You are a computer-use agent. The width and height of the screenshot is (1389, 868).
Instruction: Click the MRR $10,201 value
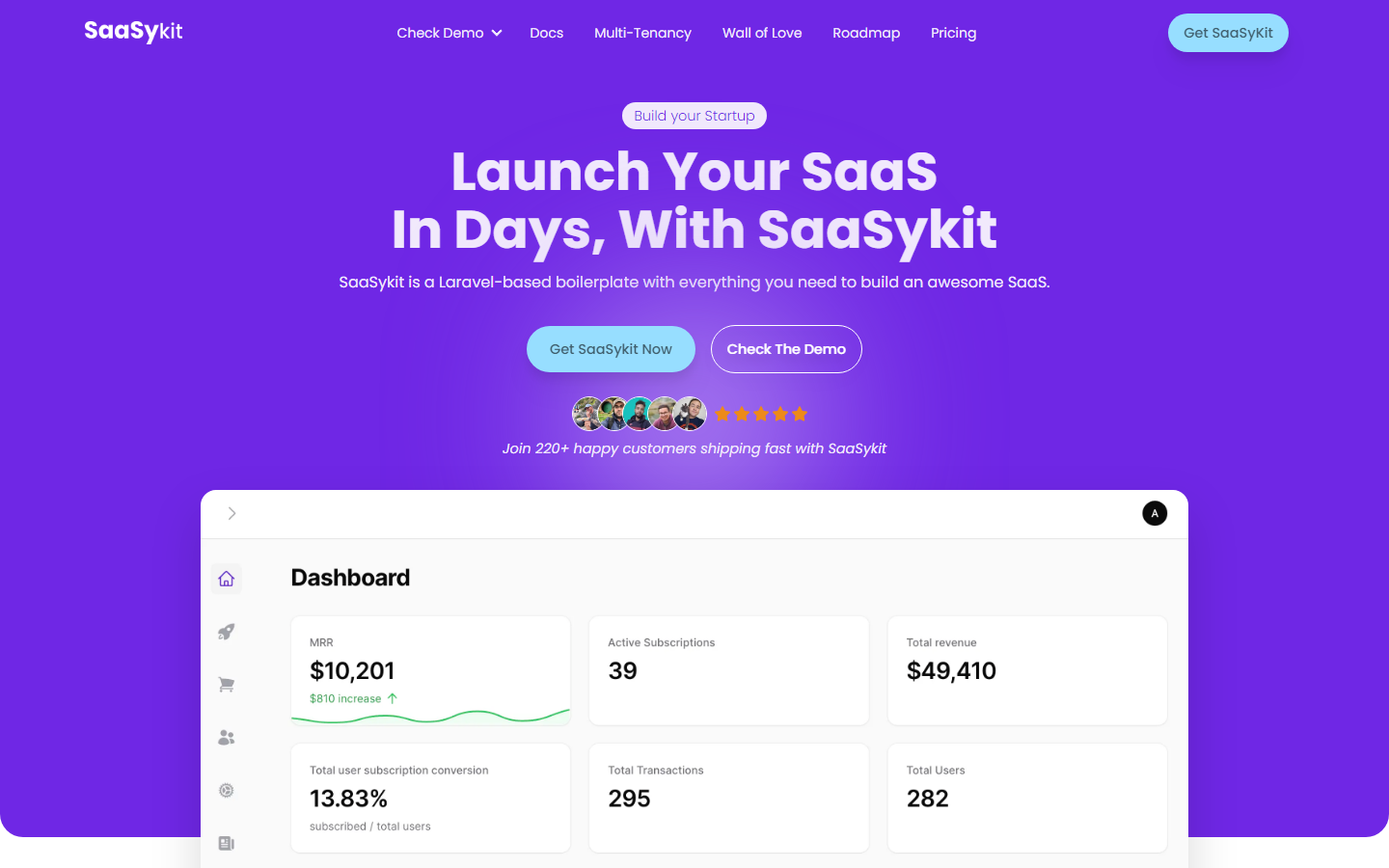tap(352, 670)
